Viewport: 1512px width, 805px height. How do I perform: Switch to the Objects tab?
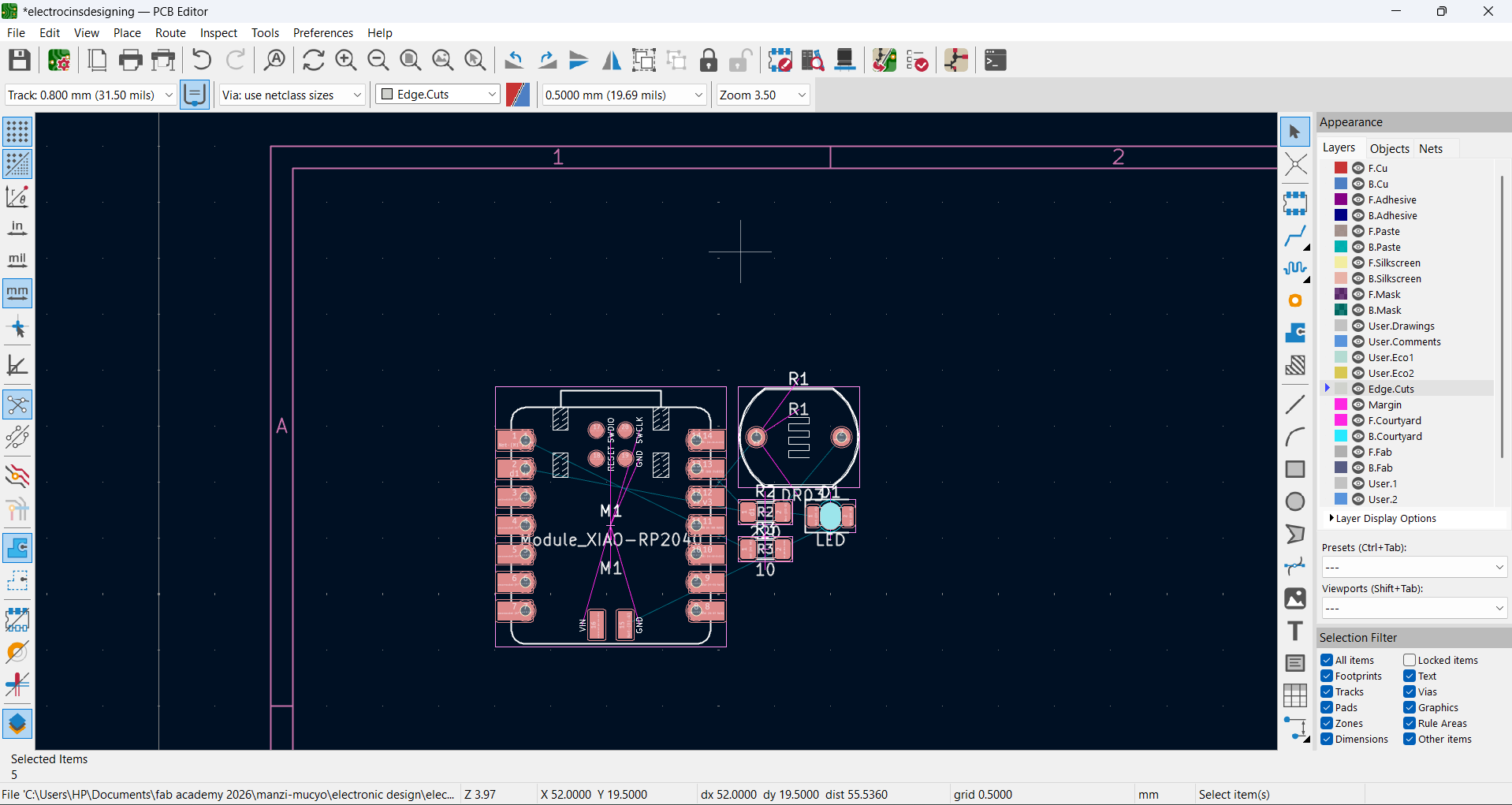click(1389, 148)
